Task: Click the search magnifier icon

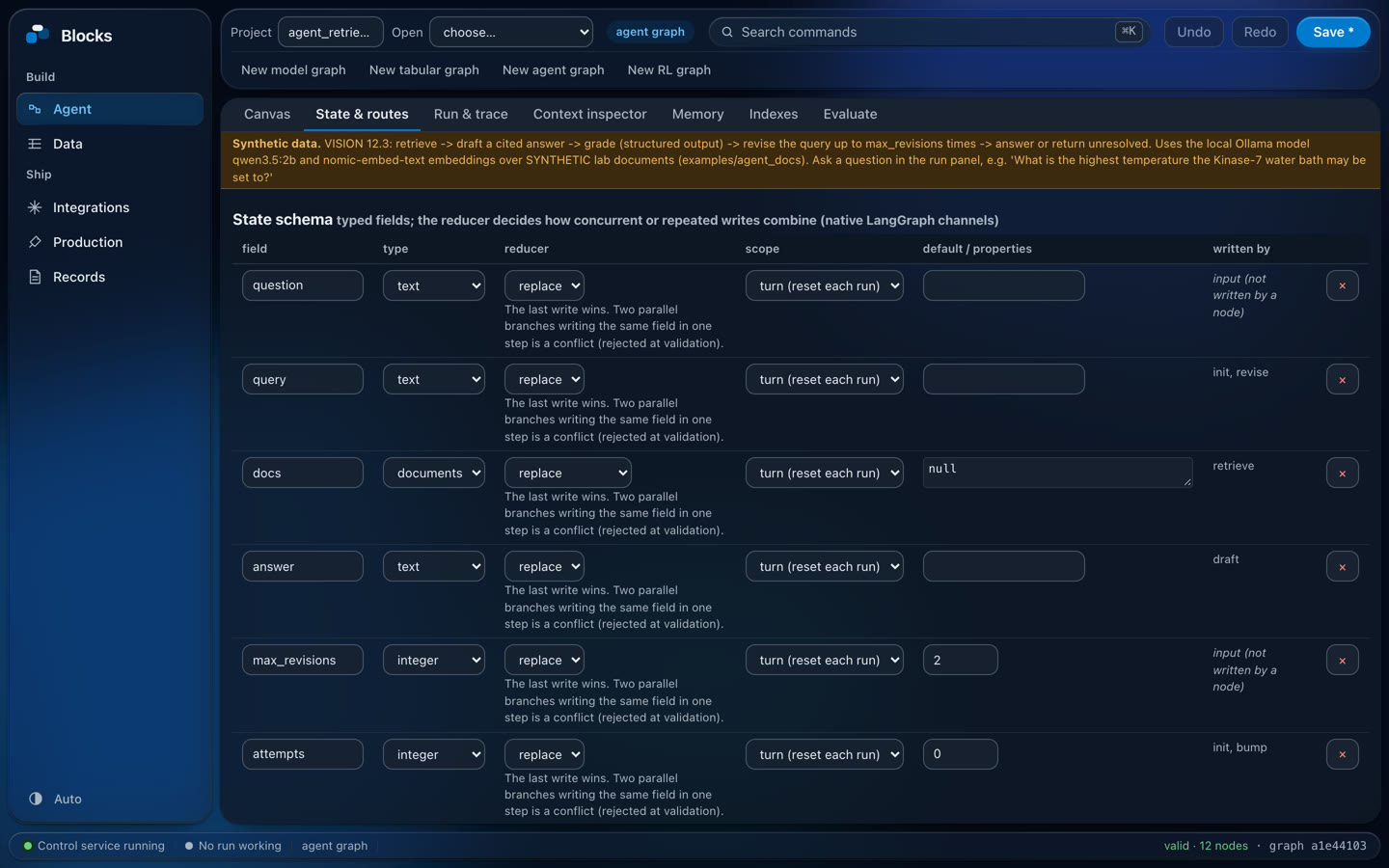Action: click(727, 32)
